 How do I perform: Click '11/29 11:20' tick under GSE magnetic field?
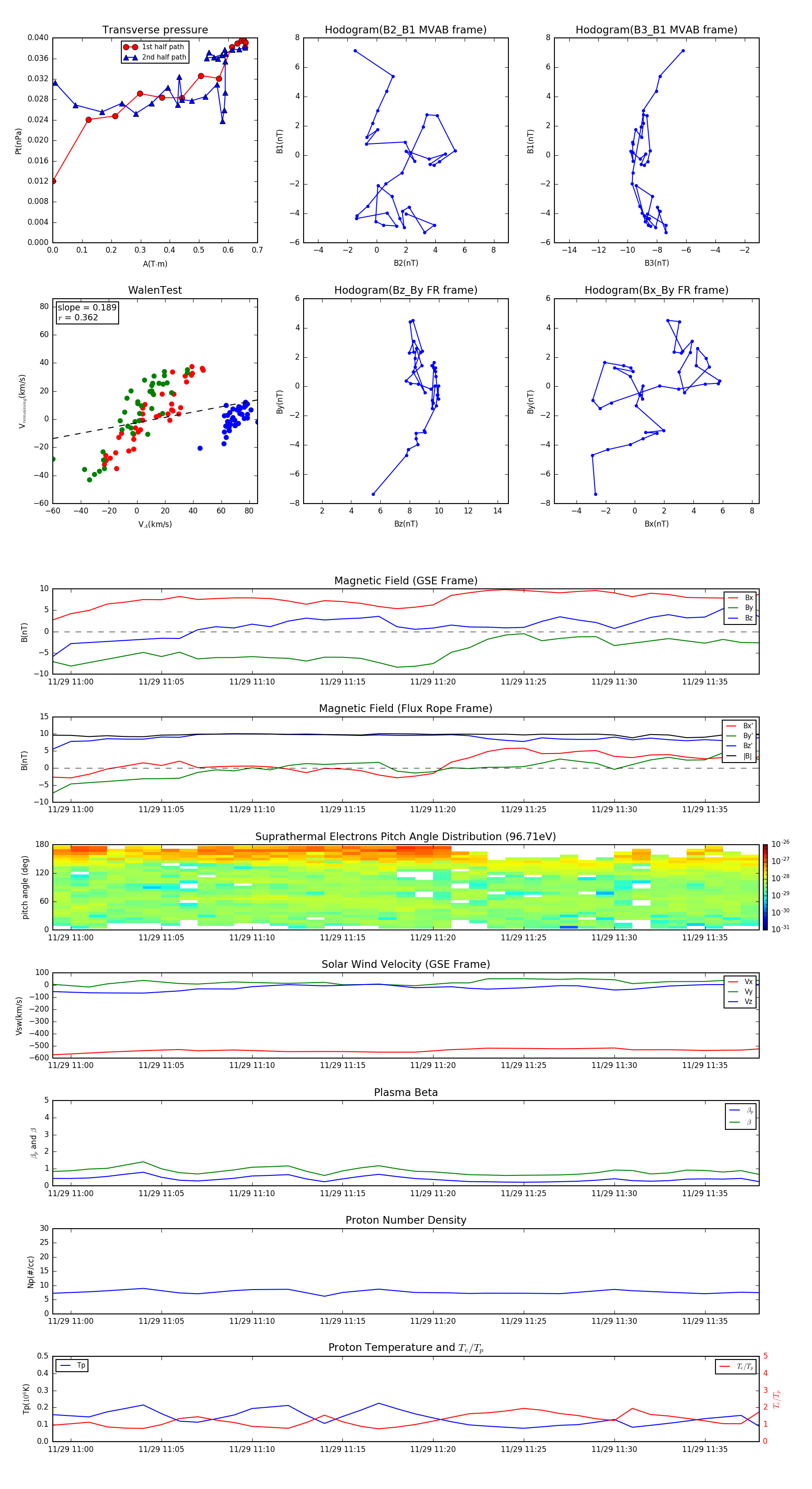[x=433, y=682]
